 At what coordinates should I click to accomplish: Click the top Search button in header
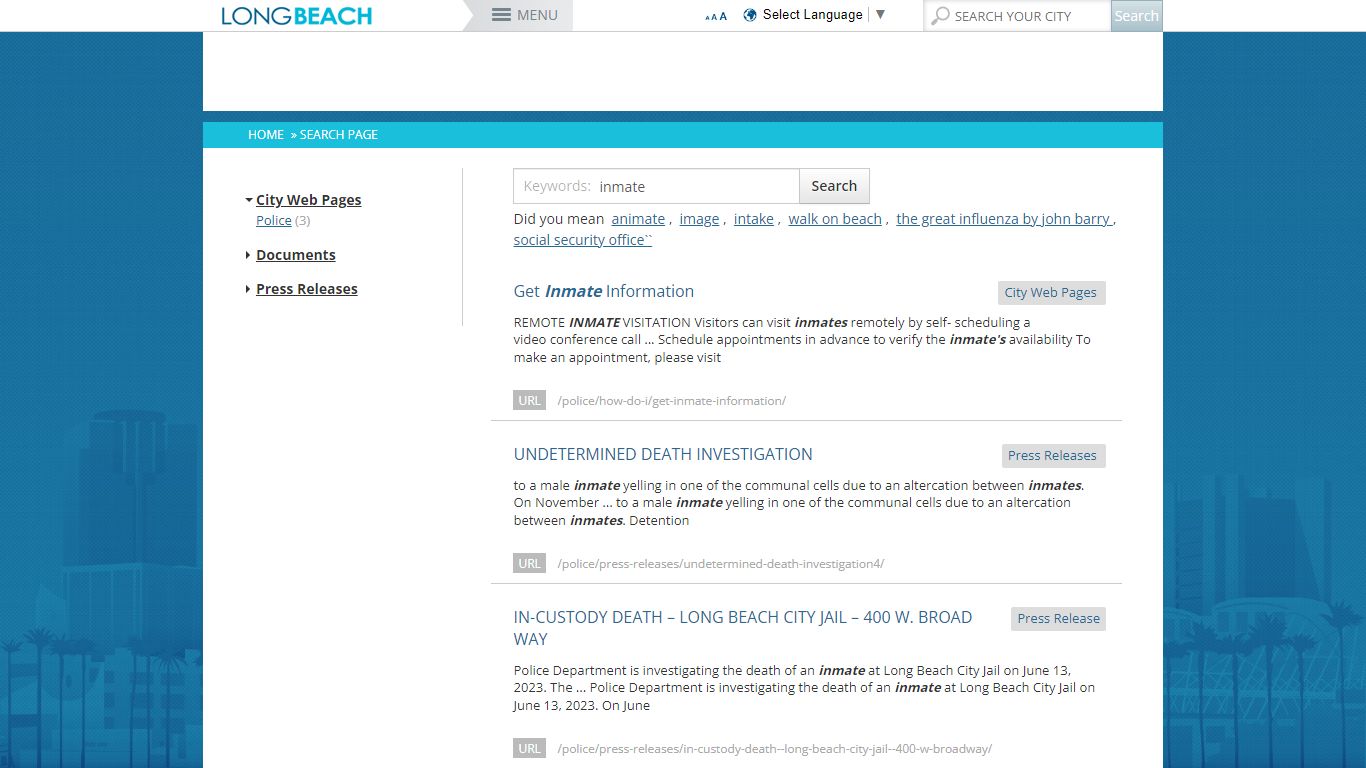(1136, 16)
